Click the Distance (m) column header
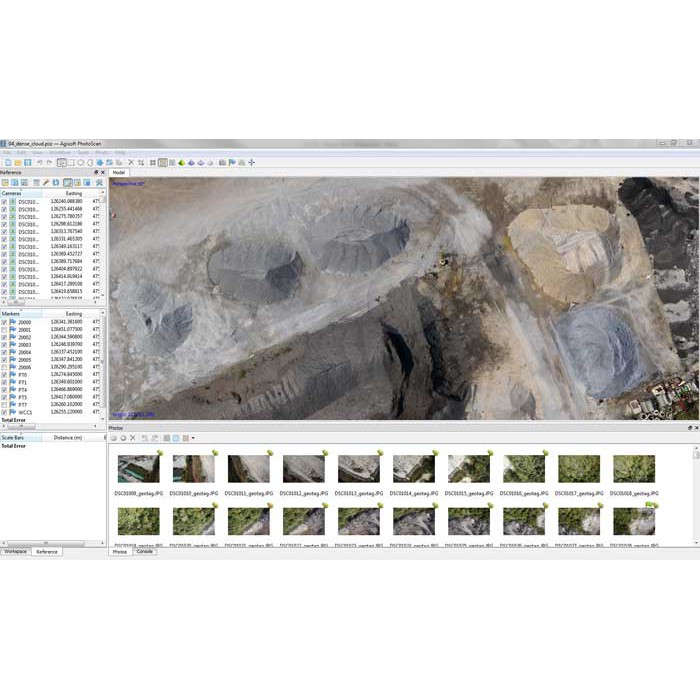The image size is (700, 700). 68,438
